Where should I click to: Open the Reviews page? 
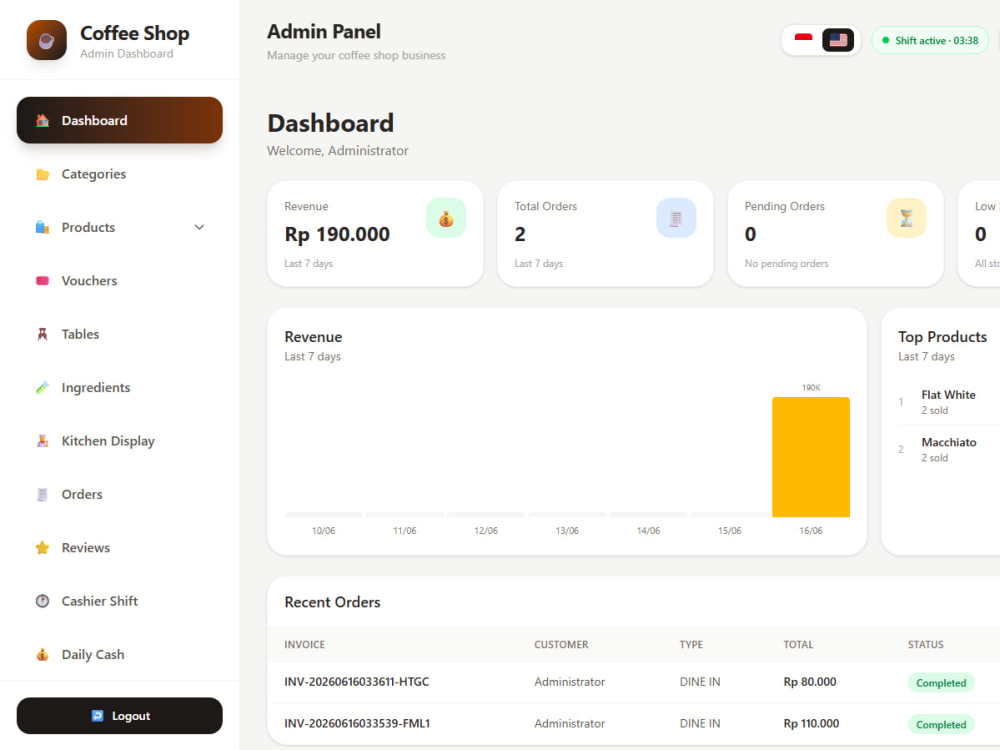(119, 547)
